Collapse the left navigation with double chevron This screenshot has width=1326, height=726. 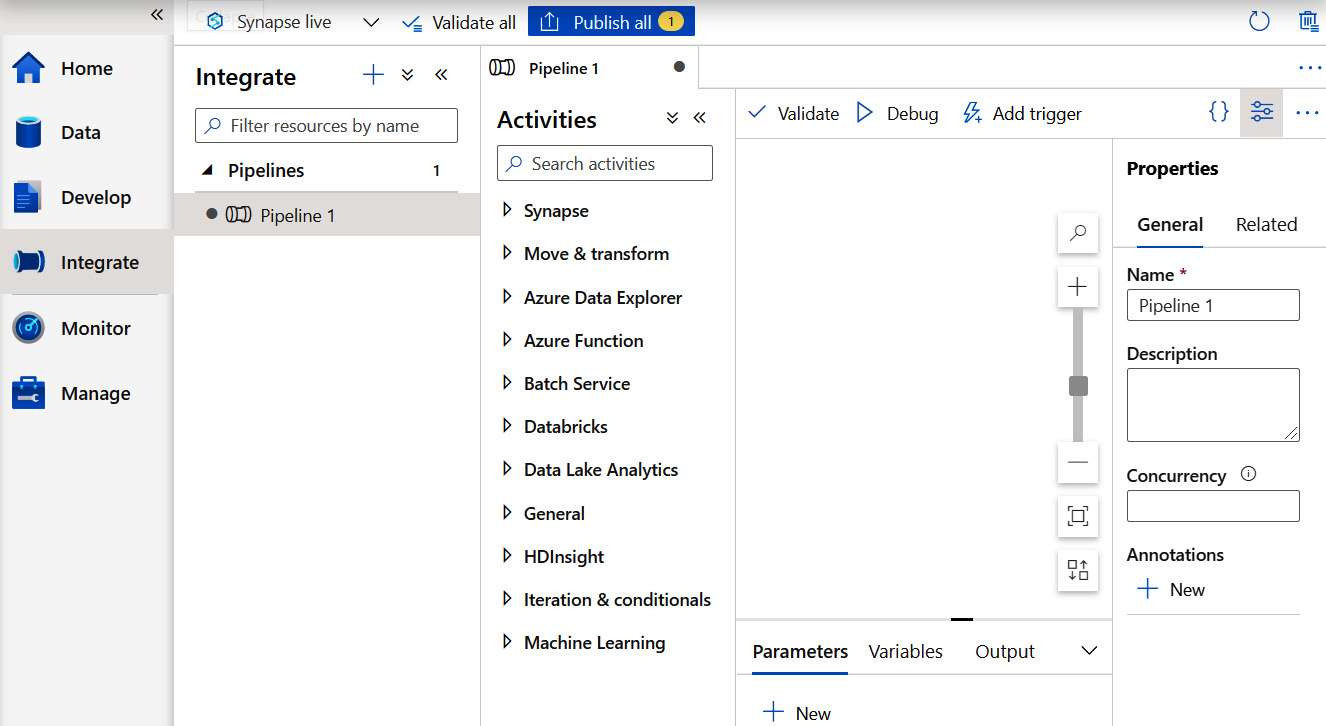point(157,14)
